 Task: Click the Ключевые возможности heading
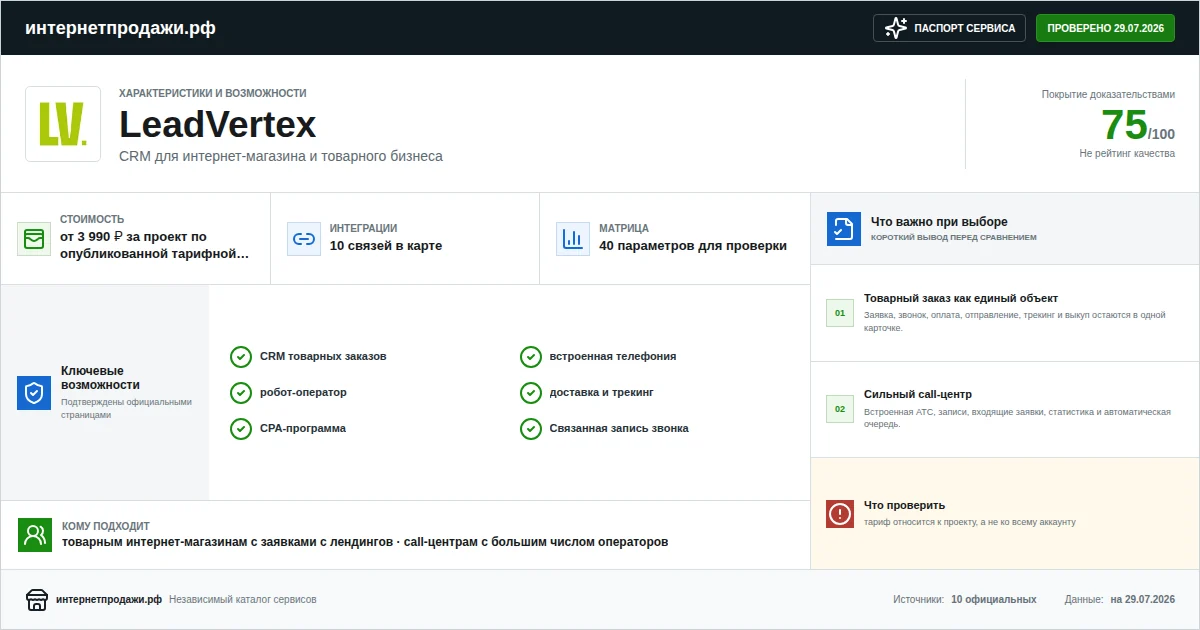100,378
